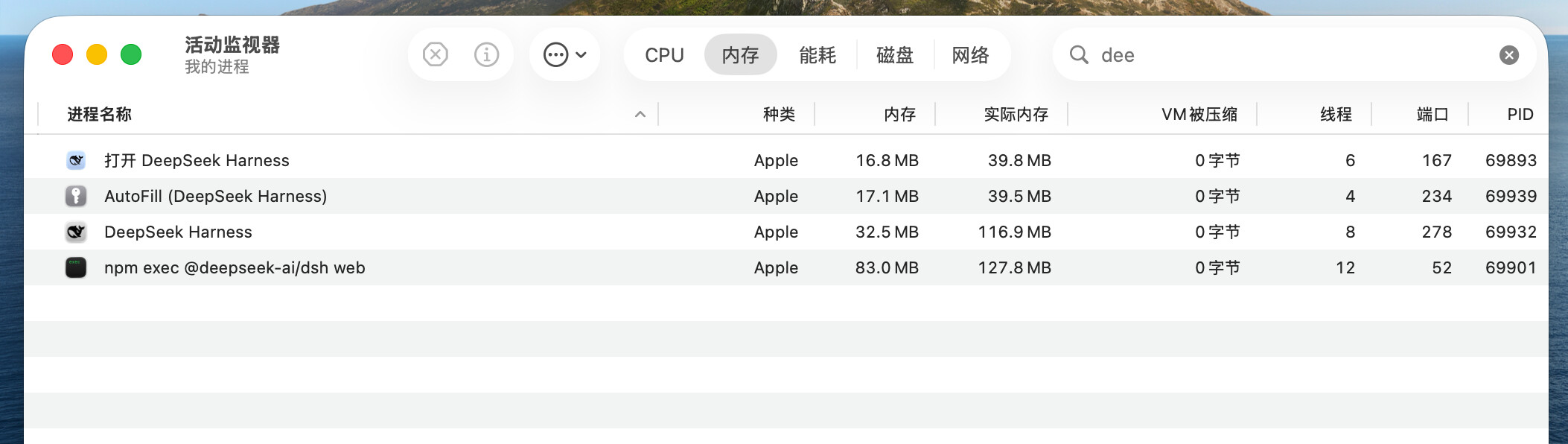Screen dimensions: 1568x444
Task: Click PID 69932 cell
Action: pyautogui.click(x=1511, y=232)
